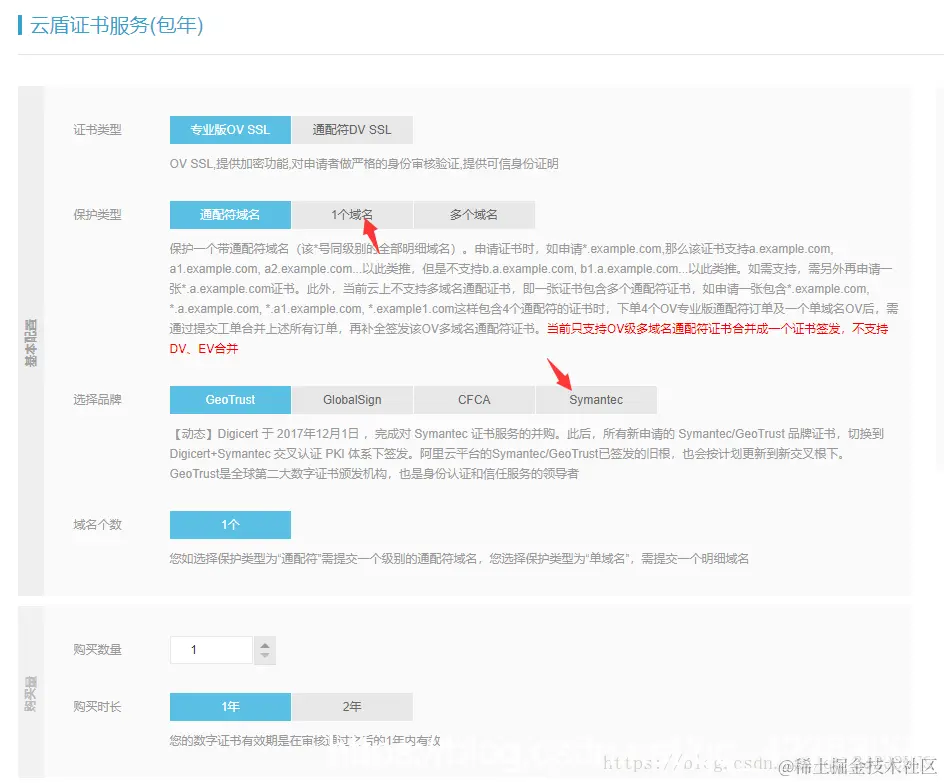Select 通配符域名 protection type

coord(230,215)
